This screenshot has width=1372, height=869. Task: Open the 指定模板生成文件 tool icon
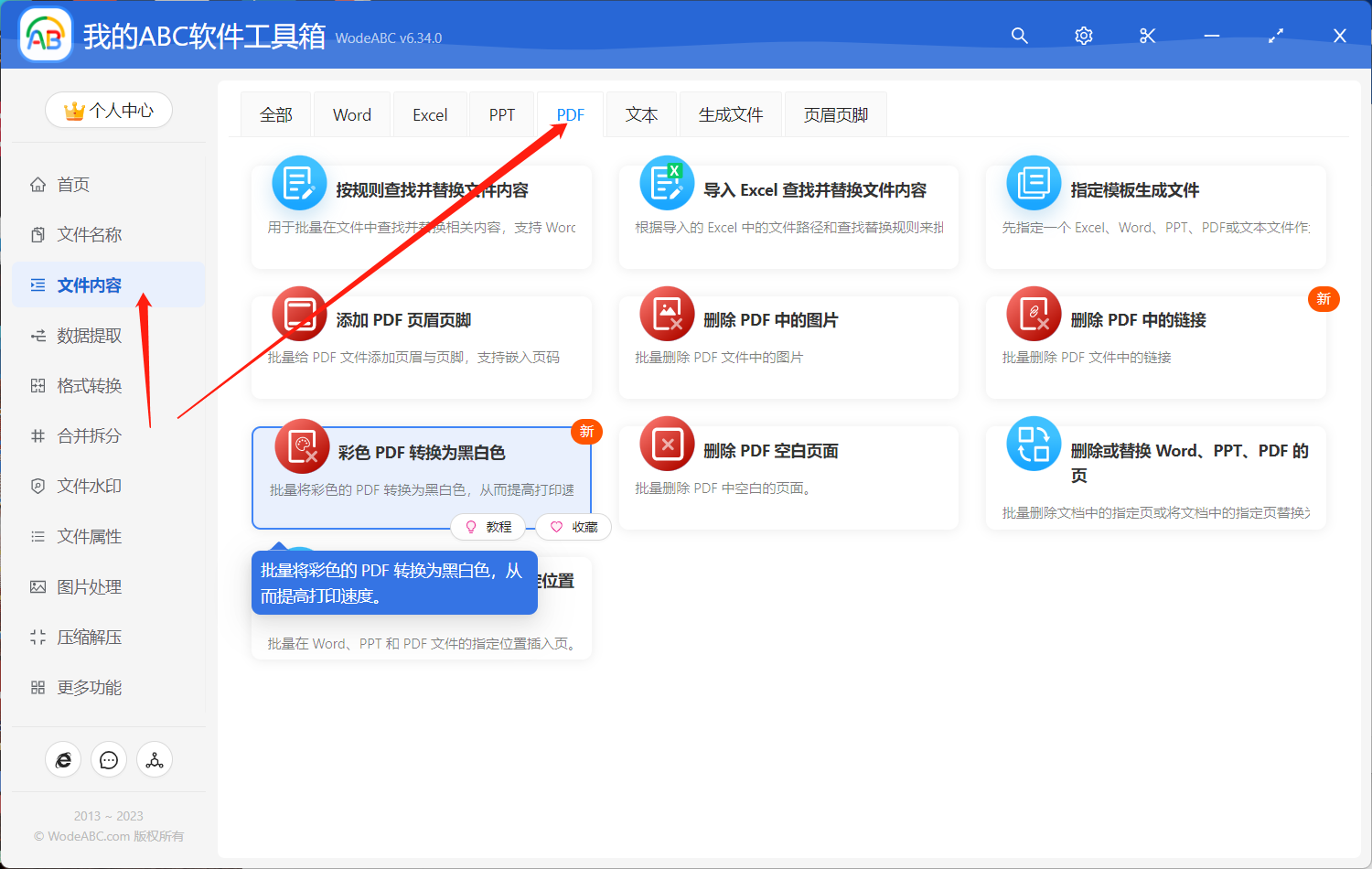pos(1034,183)
